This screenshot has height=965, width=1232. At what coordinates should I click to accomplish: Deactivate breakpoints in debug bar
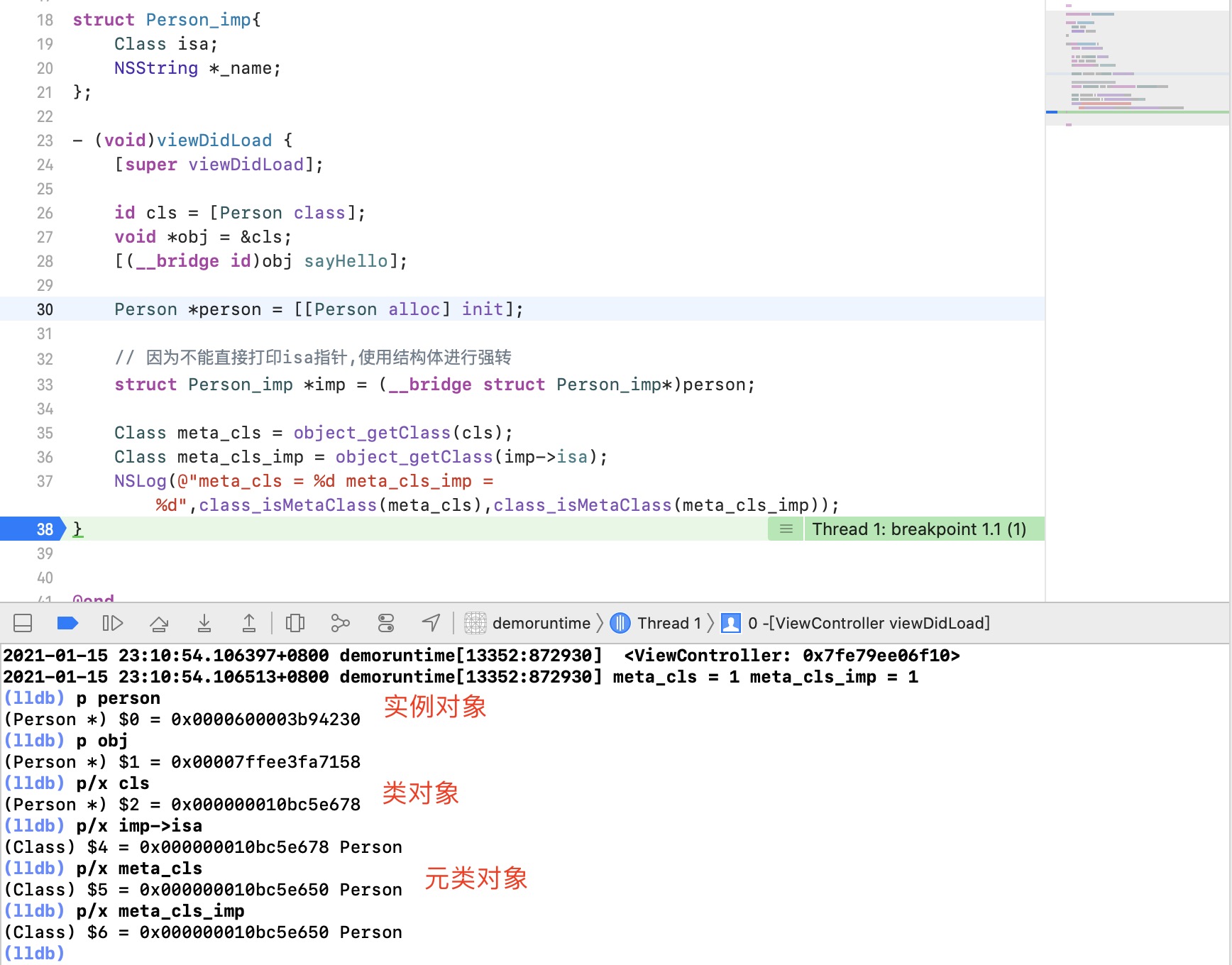coord(67,623)
